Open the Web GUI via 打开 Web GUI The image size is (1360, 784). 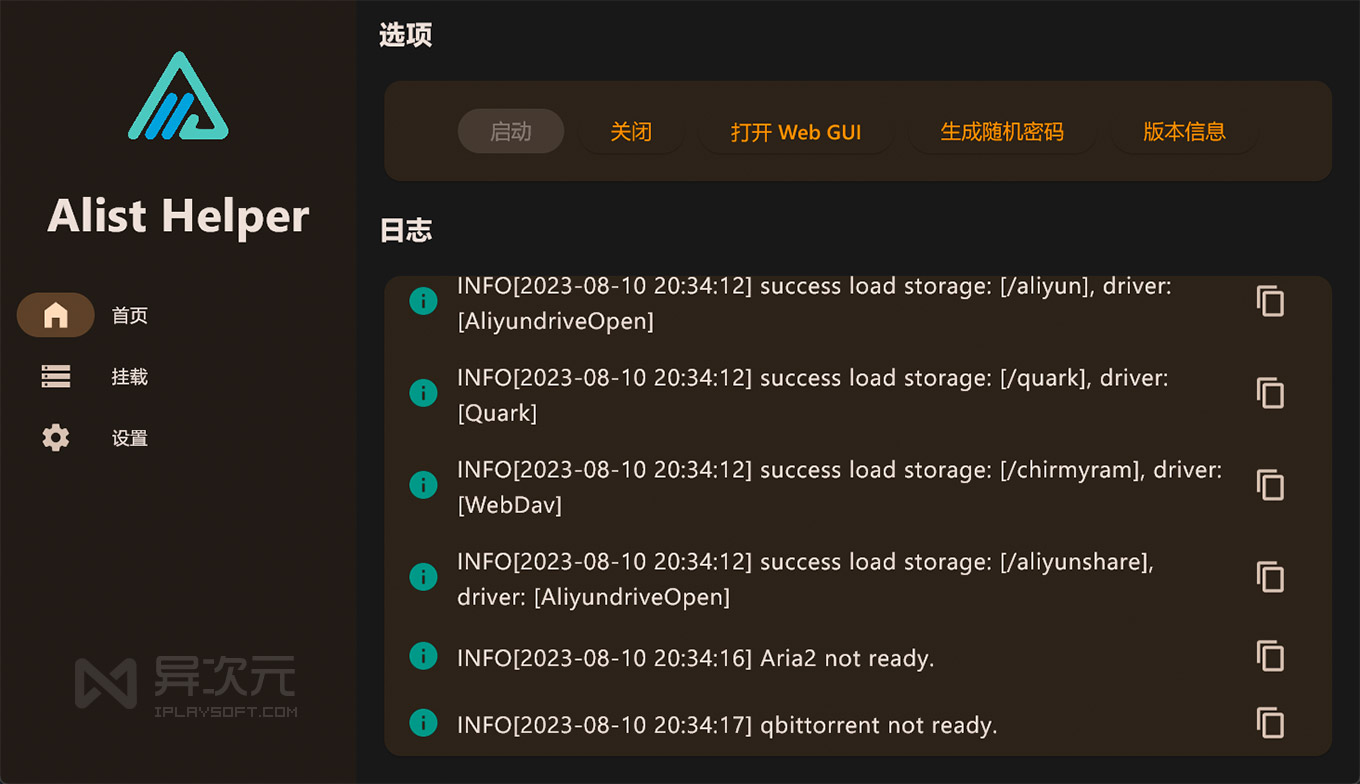[796, 131]
